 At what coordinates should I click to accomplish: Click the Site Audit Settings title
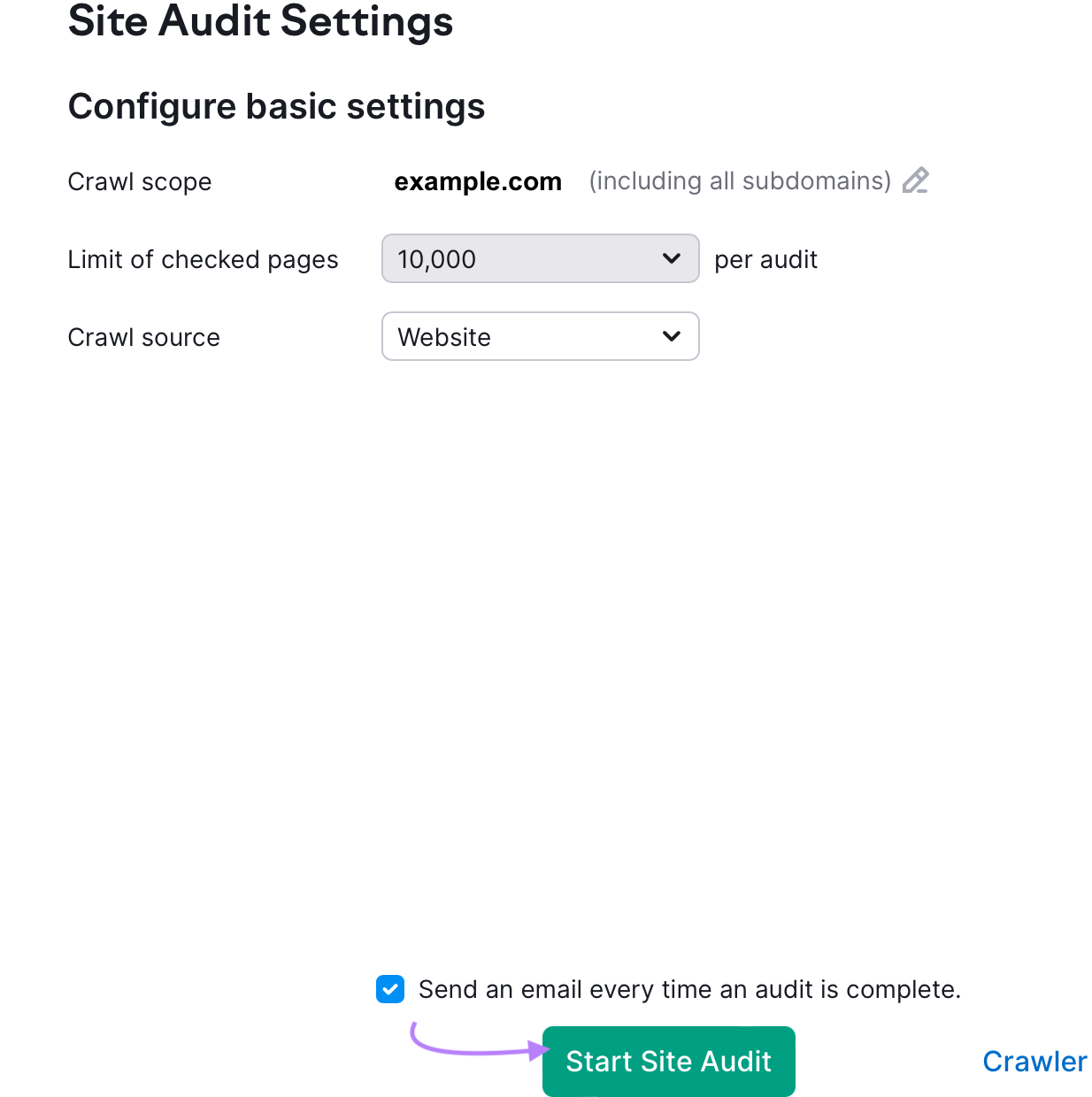point(261,22)
